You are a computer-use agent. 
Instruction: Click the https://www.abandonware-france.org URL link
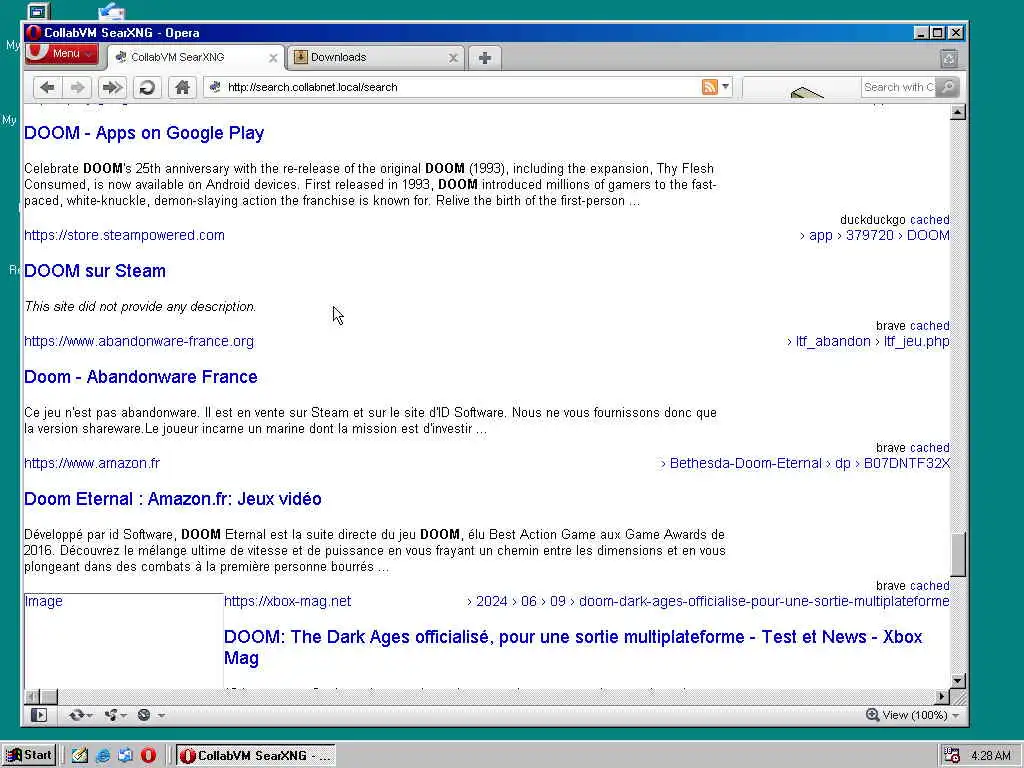click(x=138, y=341)
